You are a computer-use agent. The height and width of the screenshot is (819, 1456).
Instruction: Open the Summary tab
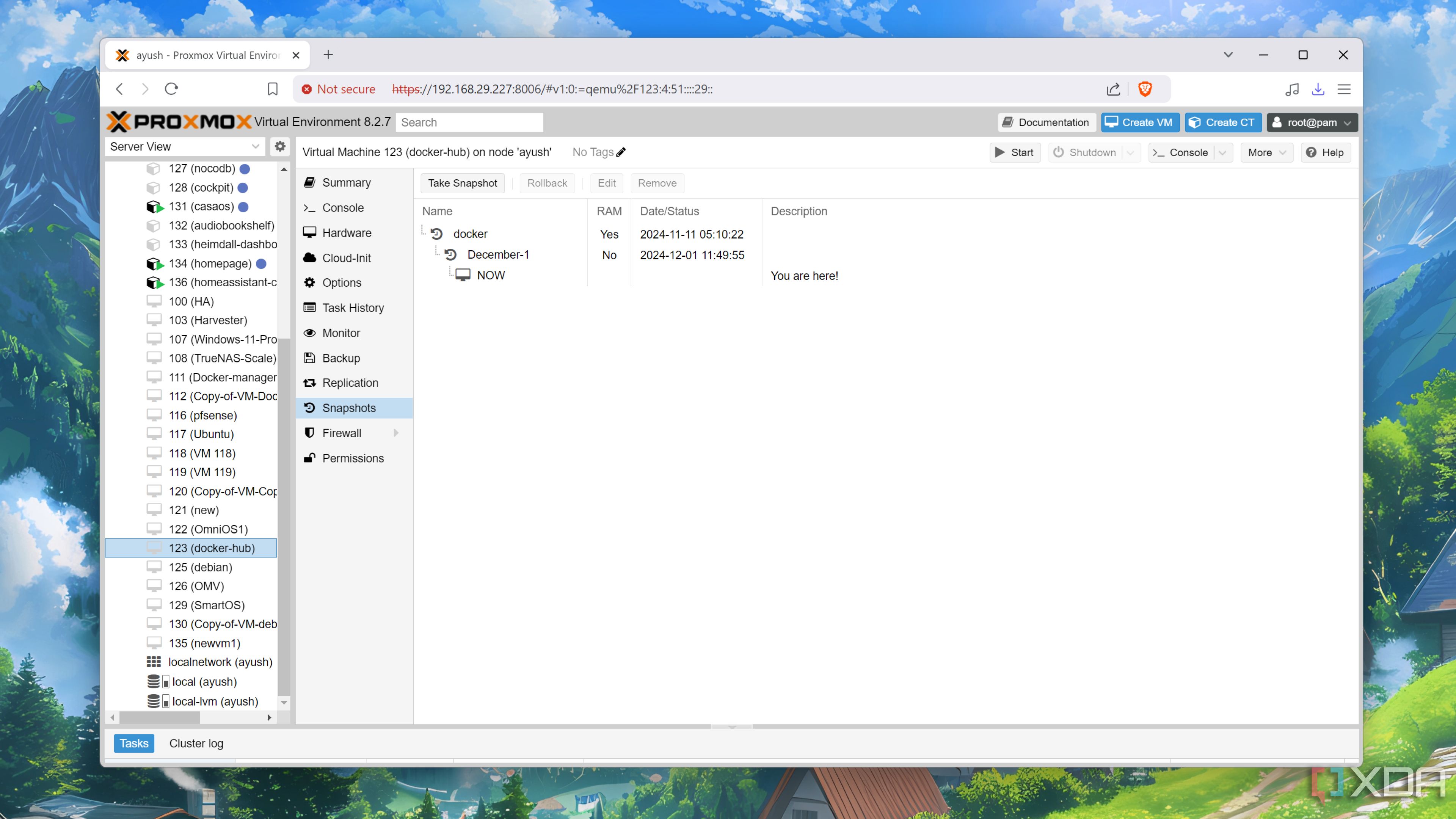click(x=354, y=182)
